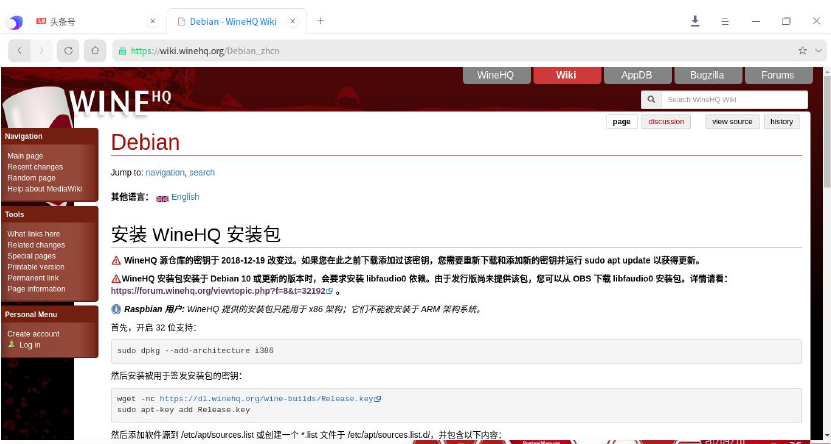Click the blue info icon by Raspbian
Screen dimensions: 831x444
[116, 309]
